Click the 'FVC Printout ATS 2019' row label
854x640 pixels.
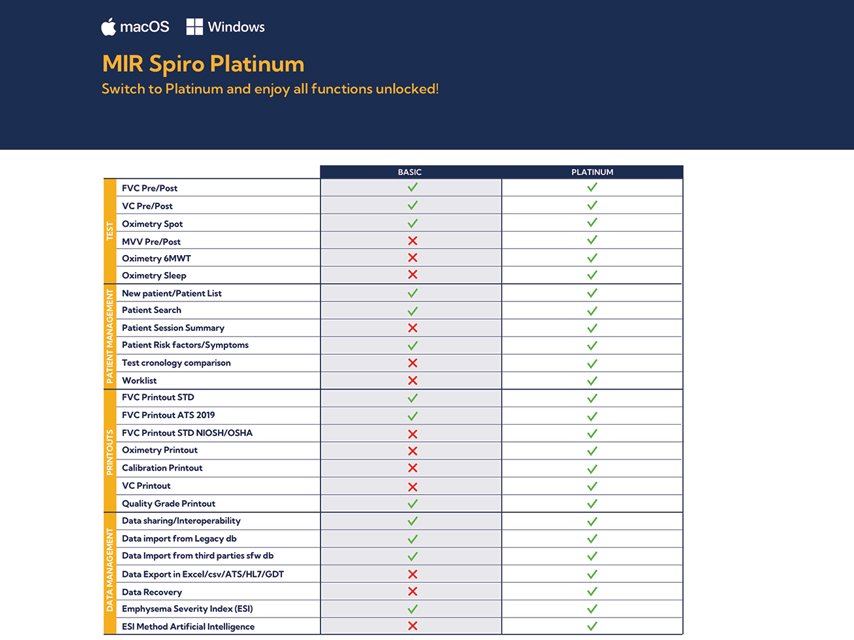tap(168, 415)
